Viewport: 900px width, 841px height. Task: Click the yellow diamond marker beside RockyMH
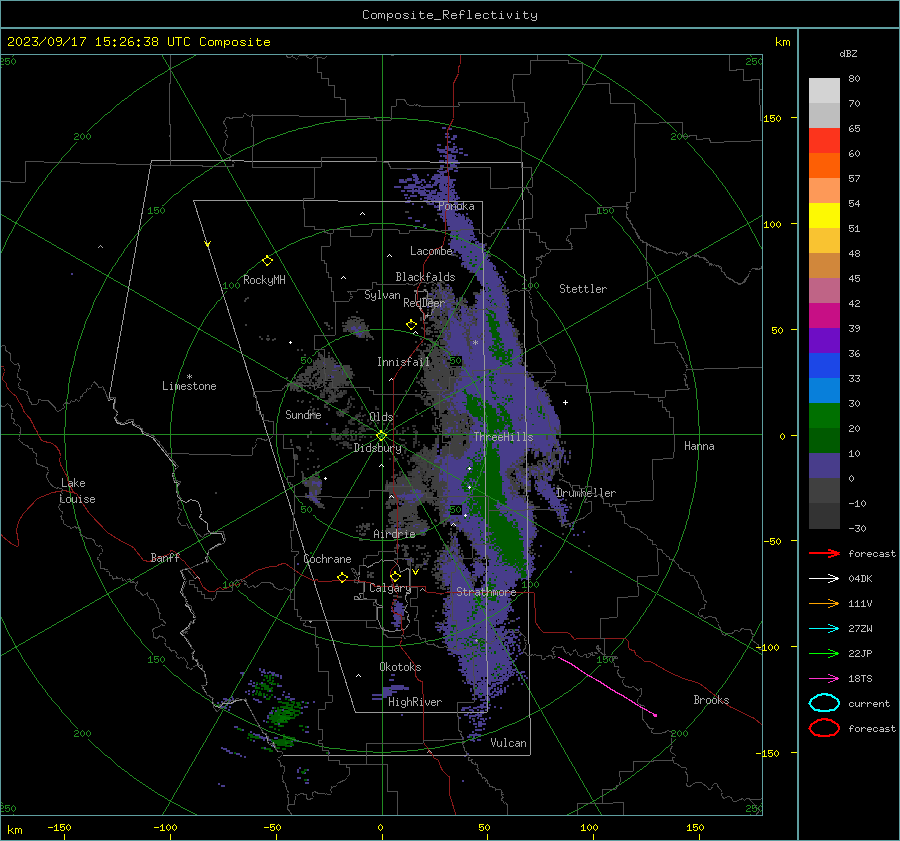pyautogui.click(x=267, y=261)
